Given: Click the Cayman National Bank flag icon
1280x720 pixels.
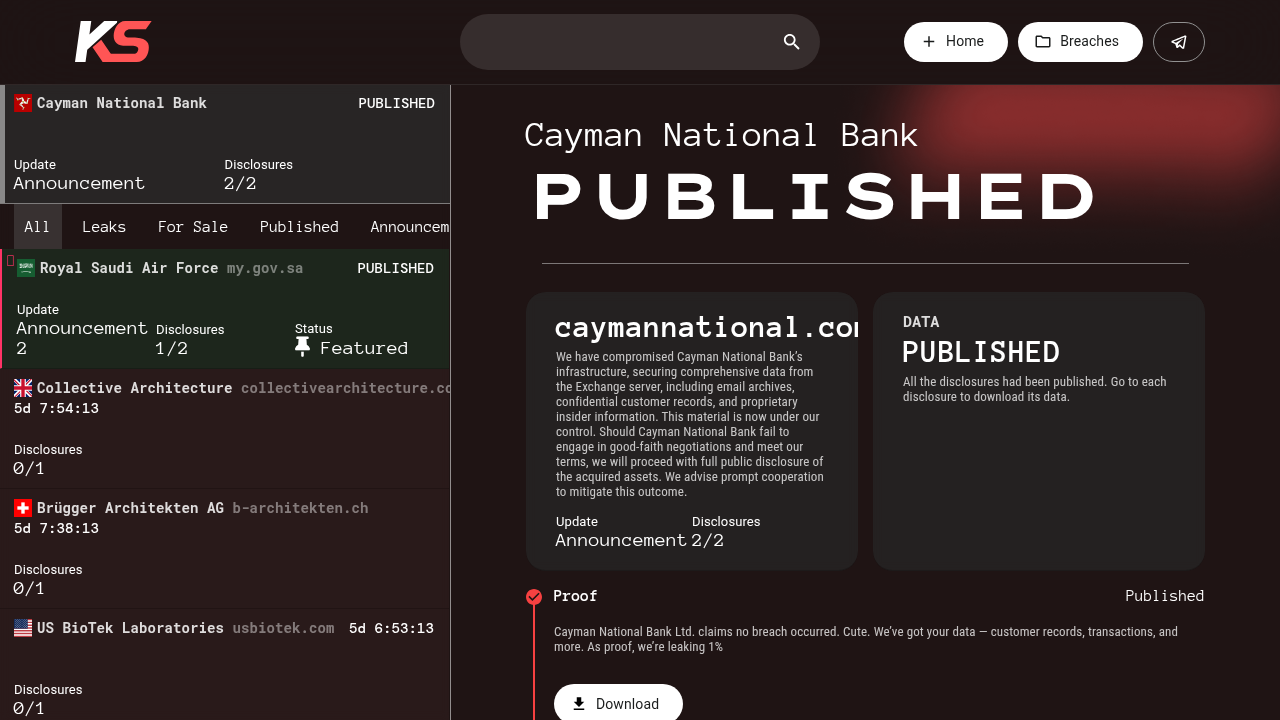Looking at the screenshot, I should click(23, 103).
